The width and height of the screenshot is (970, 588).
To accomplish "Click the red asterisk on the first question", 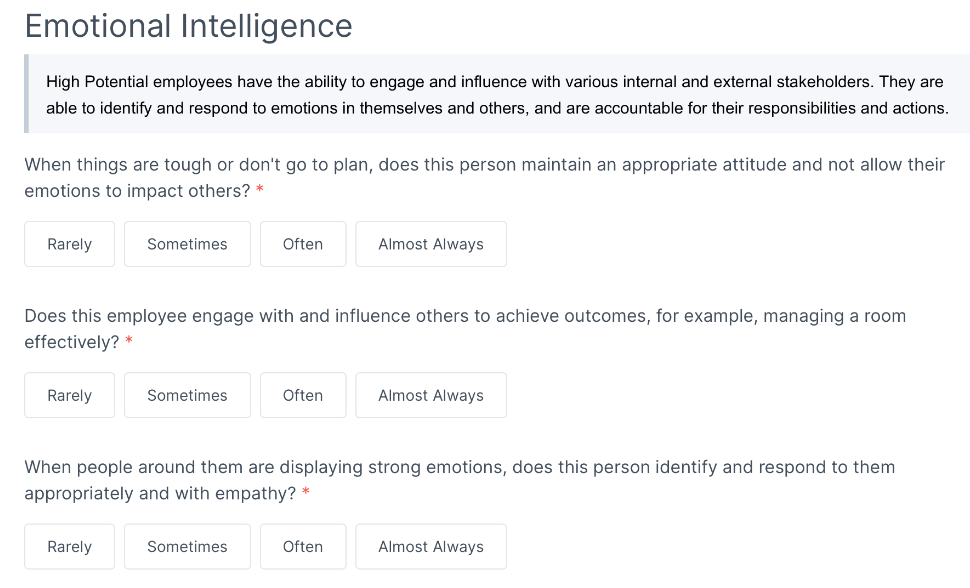I will [259, 190].
